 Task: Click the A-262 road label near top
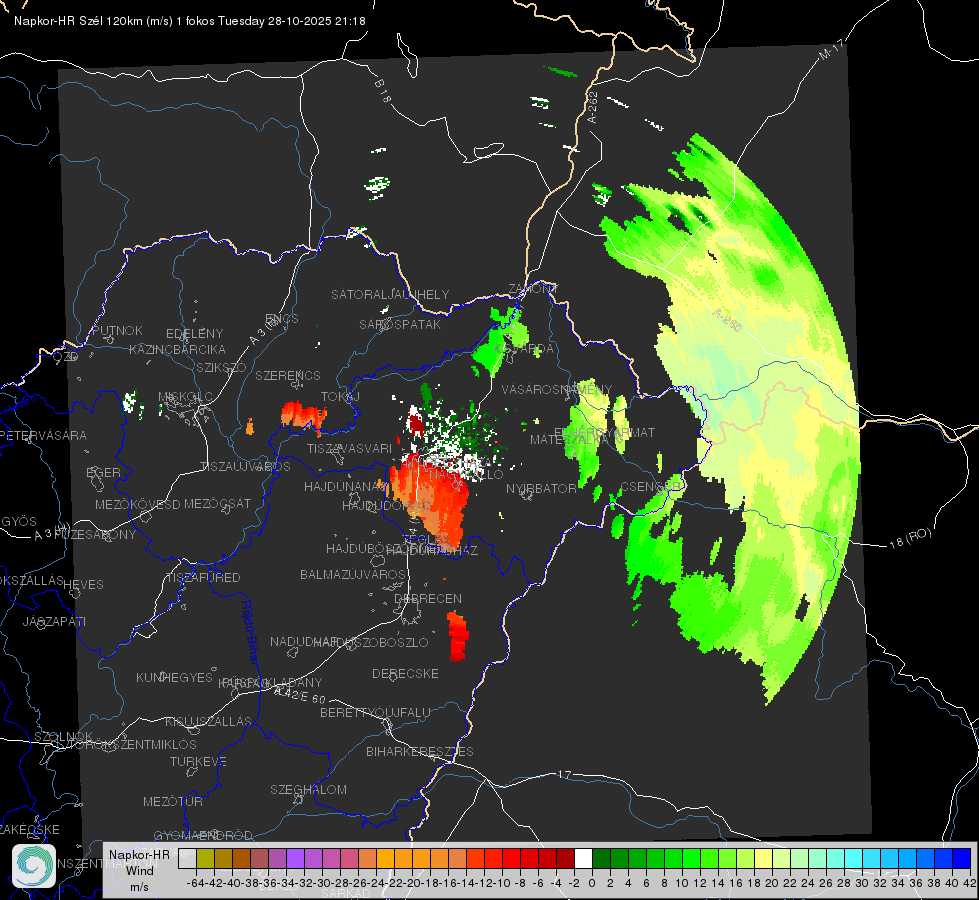click(593, 107)
